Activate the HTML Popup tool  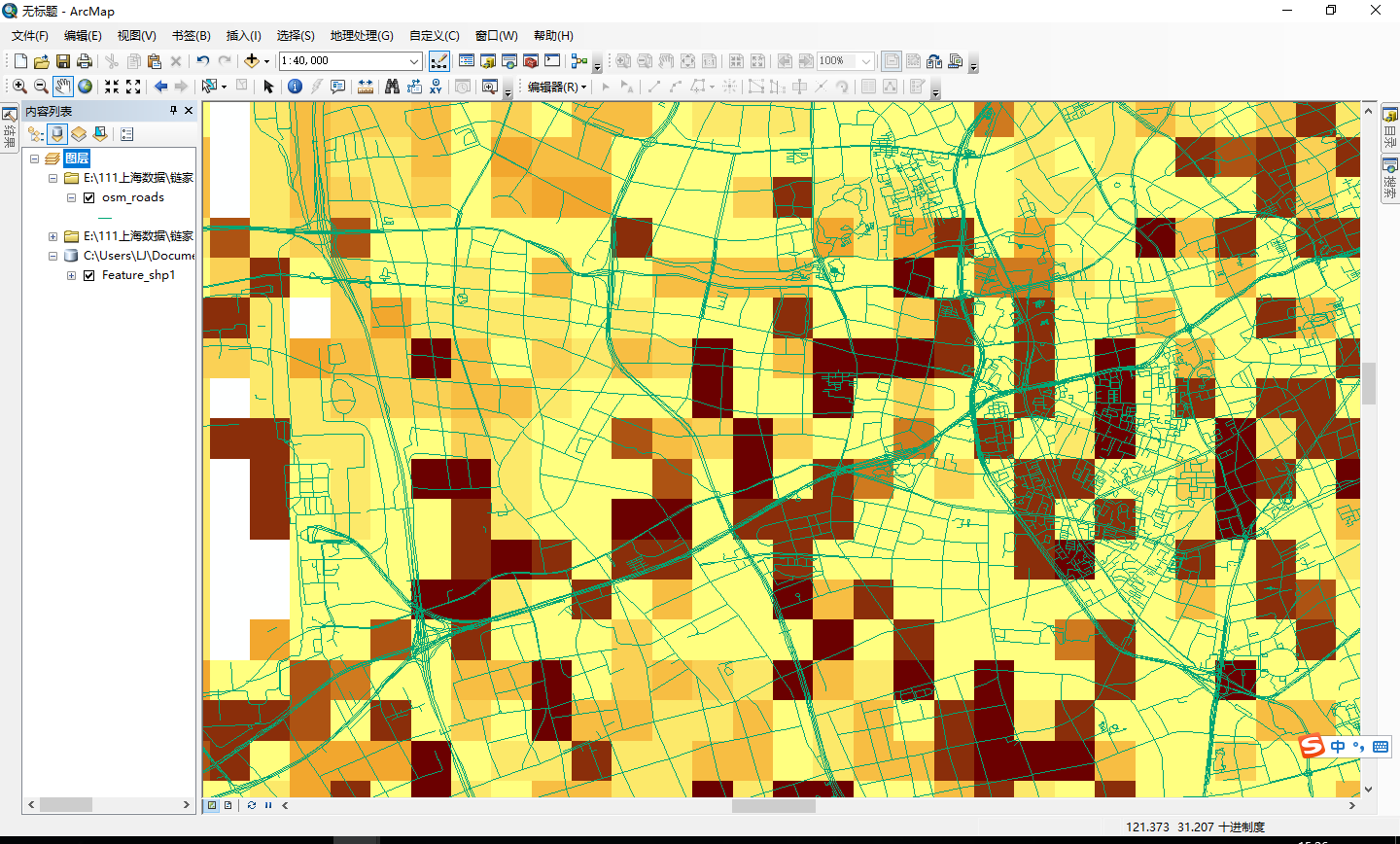pos(338,87)
